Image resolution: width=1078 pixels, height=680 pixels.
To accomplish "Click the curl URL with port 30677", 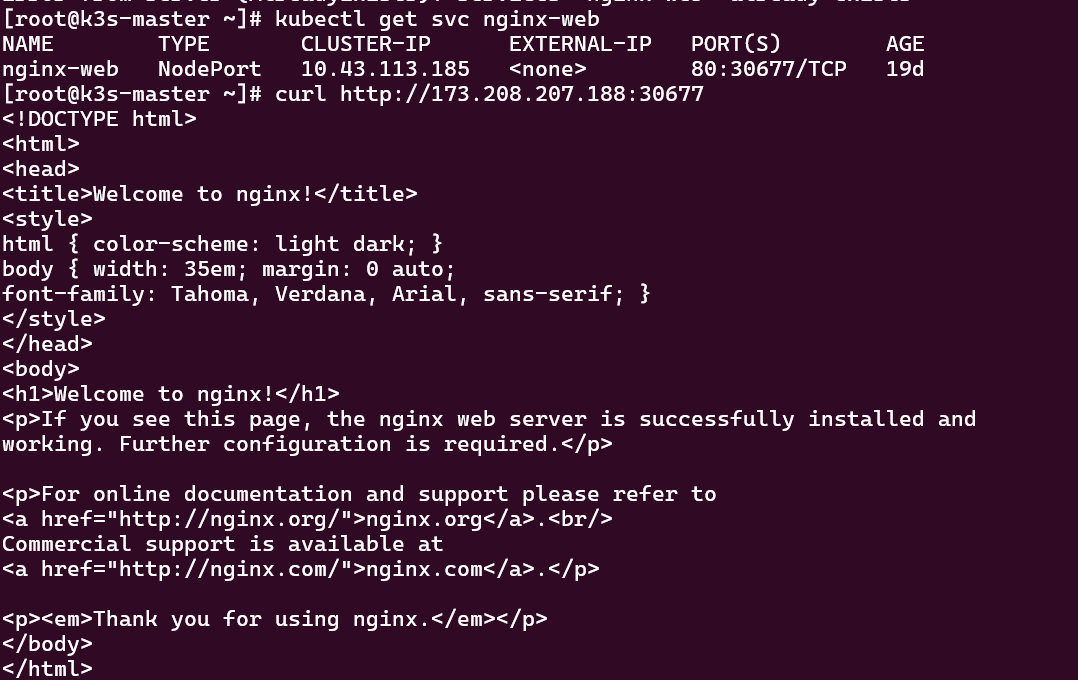I will click(522, 94).
